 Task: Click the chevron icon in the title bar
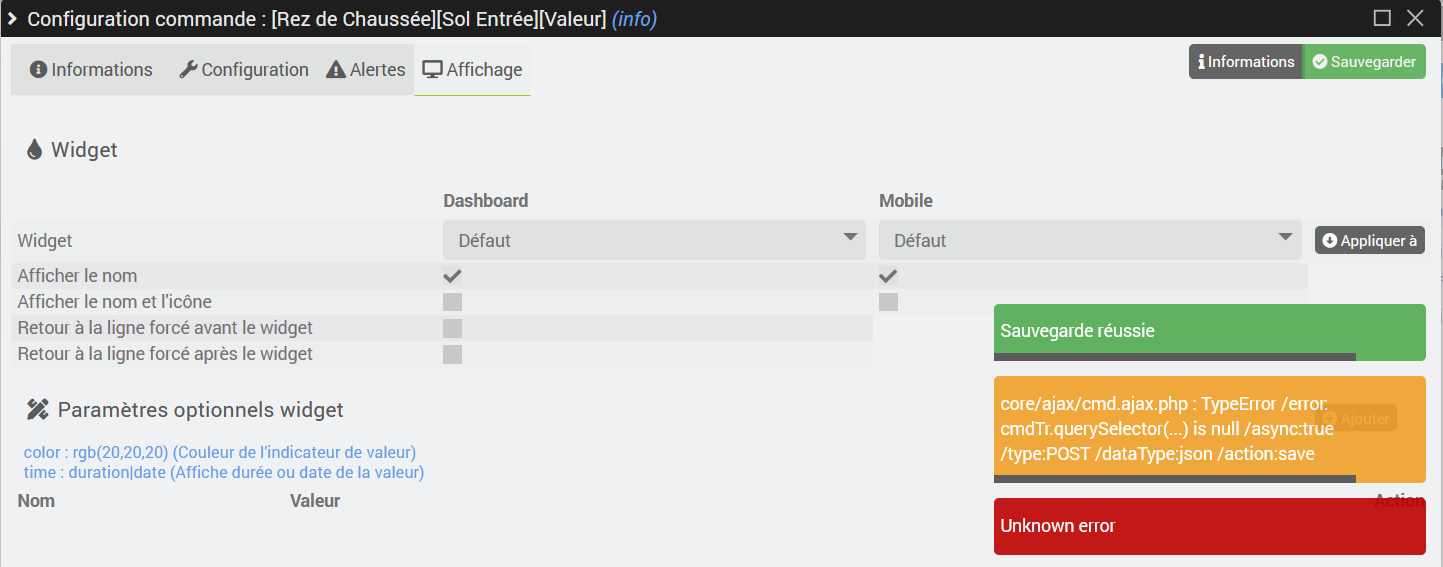(x=14, y=19)
